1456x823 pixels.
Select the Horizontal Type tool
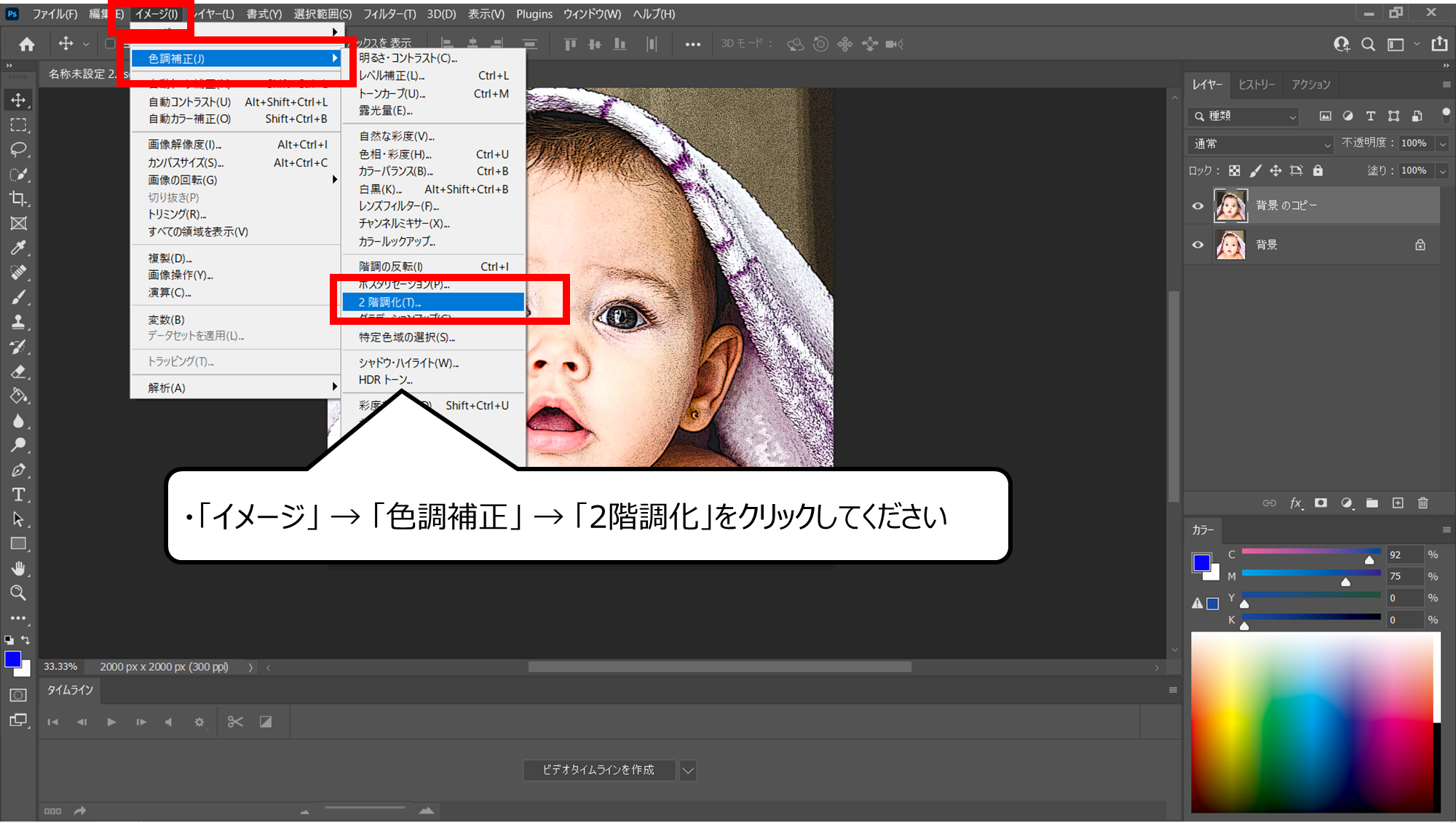(x=19, y=495)
